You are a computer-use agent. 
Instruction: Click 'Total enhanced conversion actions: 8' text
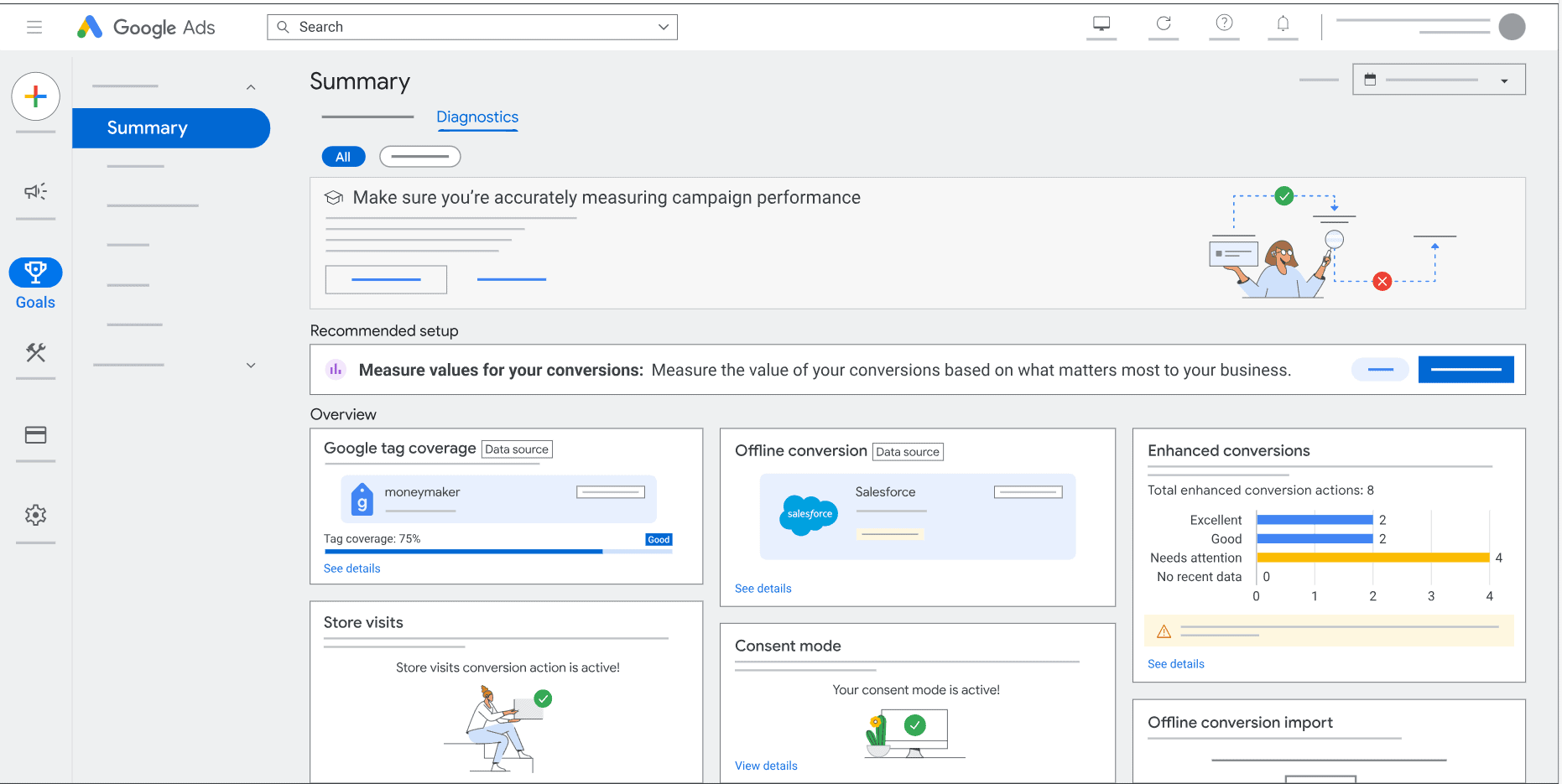(x=1260, y=491)
